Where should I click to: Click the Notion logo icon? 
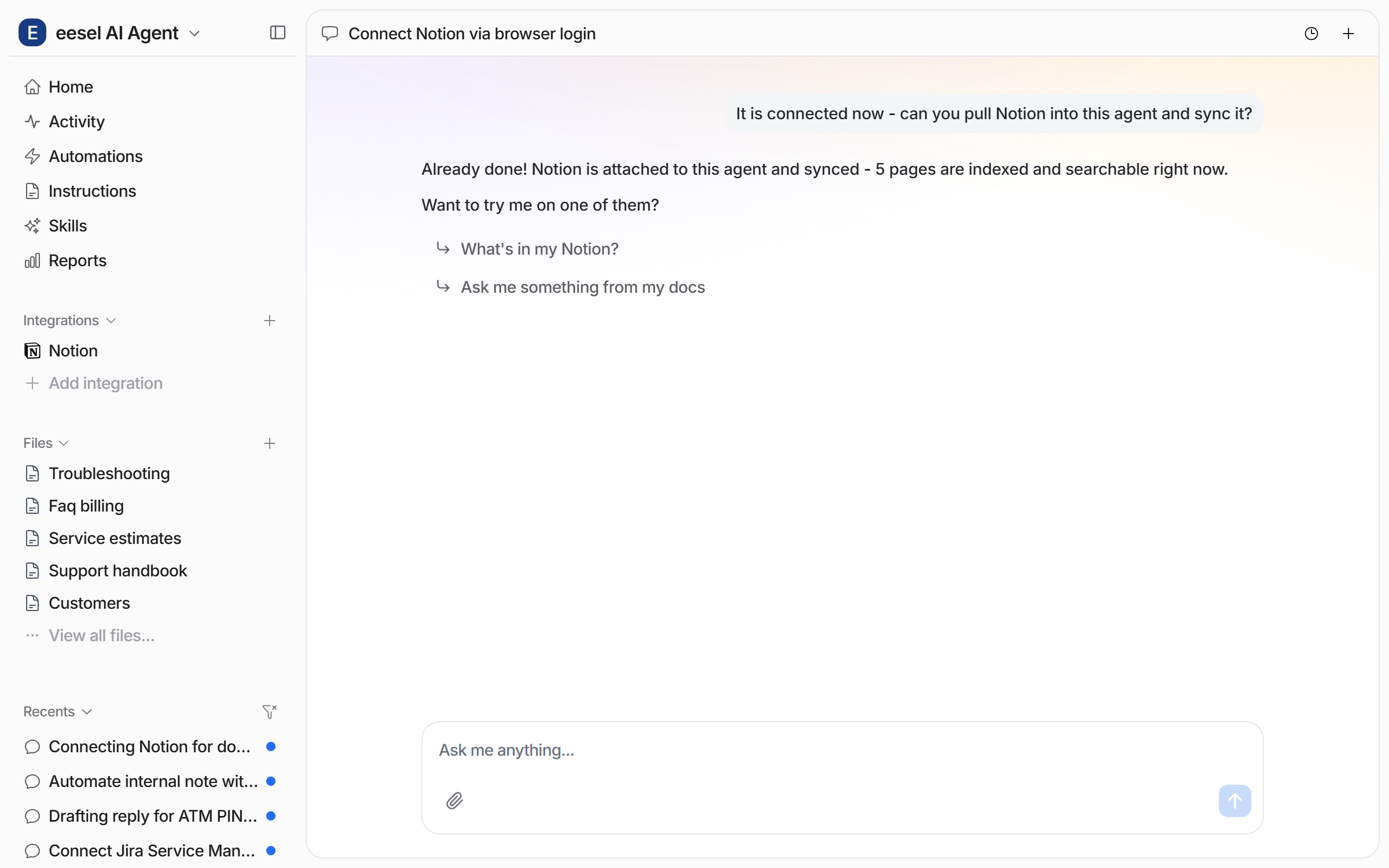point(32,351)
